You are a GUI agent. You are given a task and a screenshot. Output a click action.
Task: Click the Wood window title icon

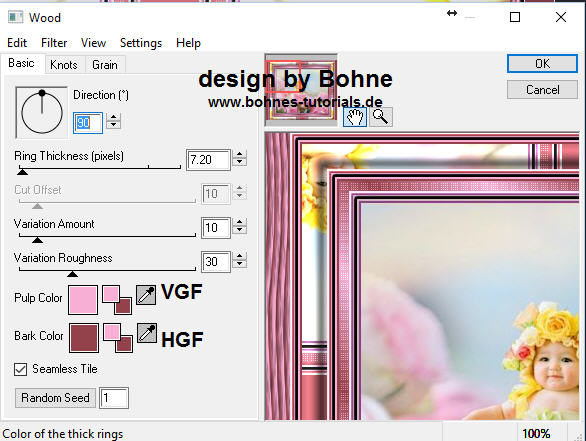[x=16, y=17]
